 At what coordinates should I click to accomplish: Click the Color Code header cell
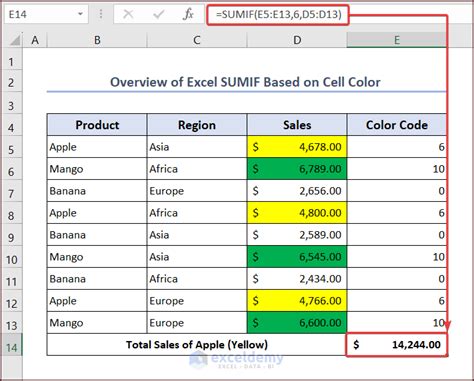click(397, 125)
